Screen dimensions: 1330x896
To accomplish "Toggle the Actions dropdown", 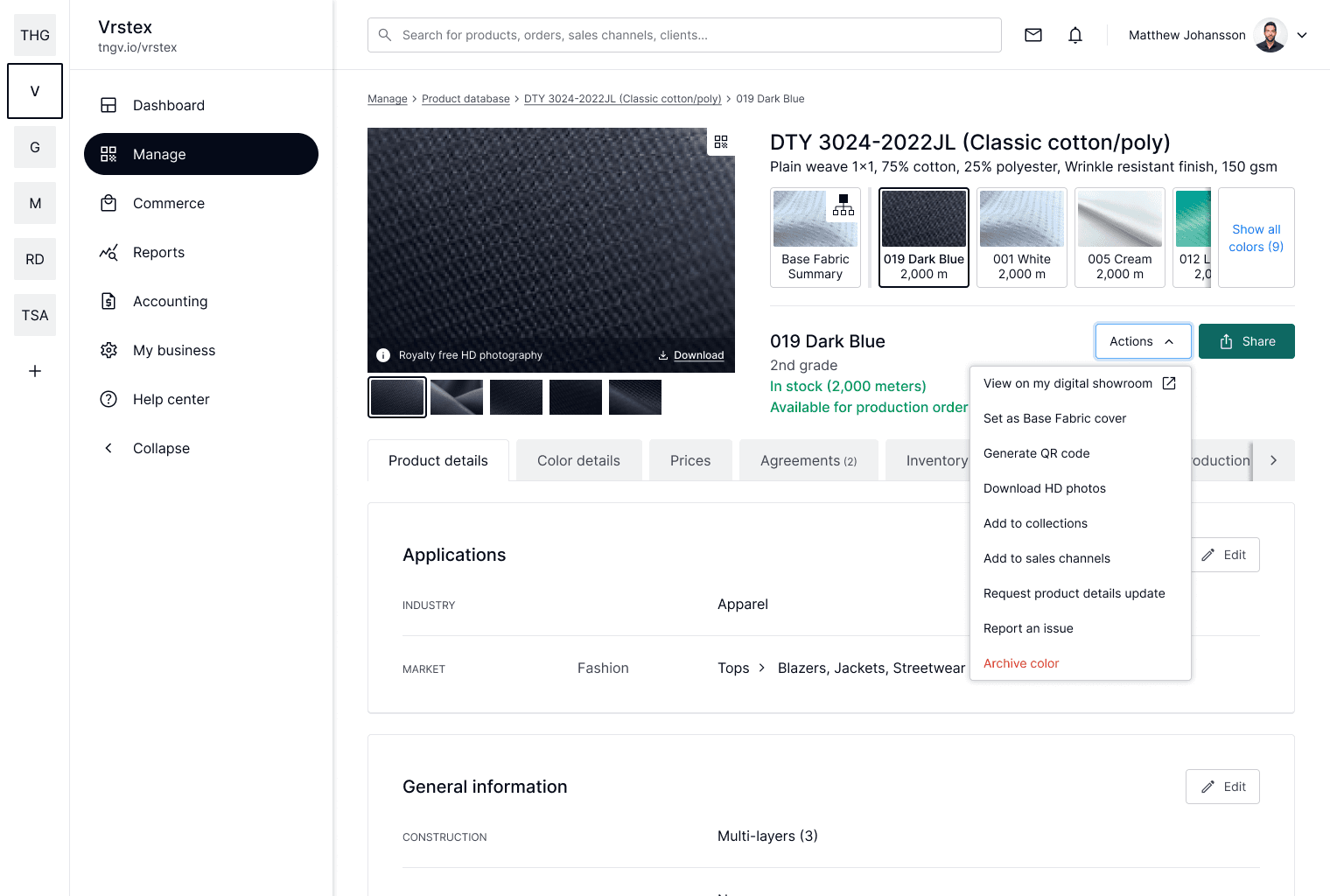I will tap(1143, 341).
